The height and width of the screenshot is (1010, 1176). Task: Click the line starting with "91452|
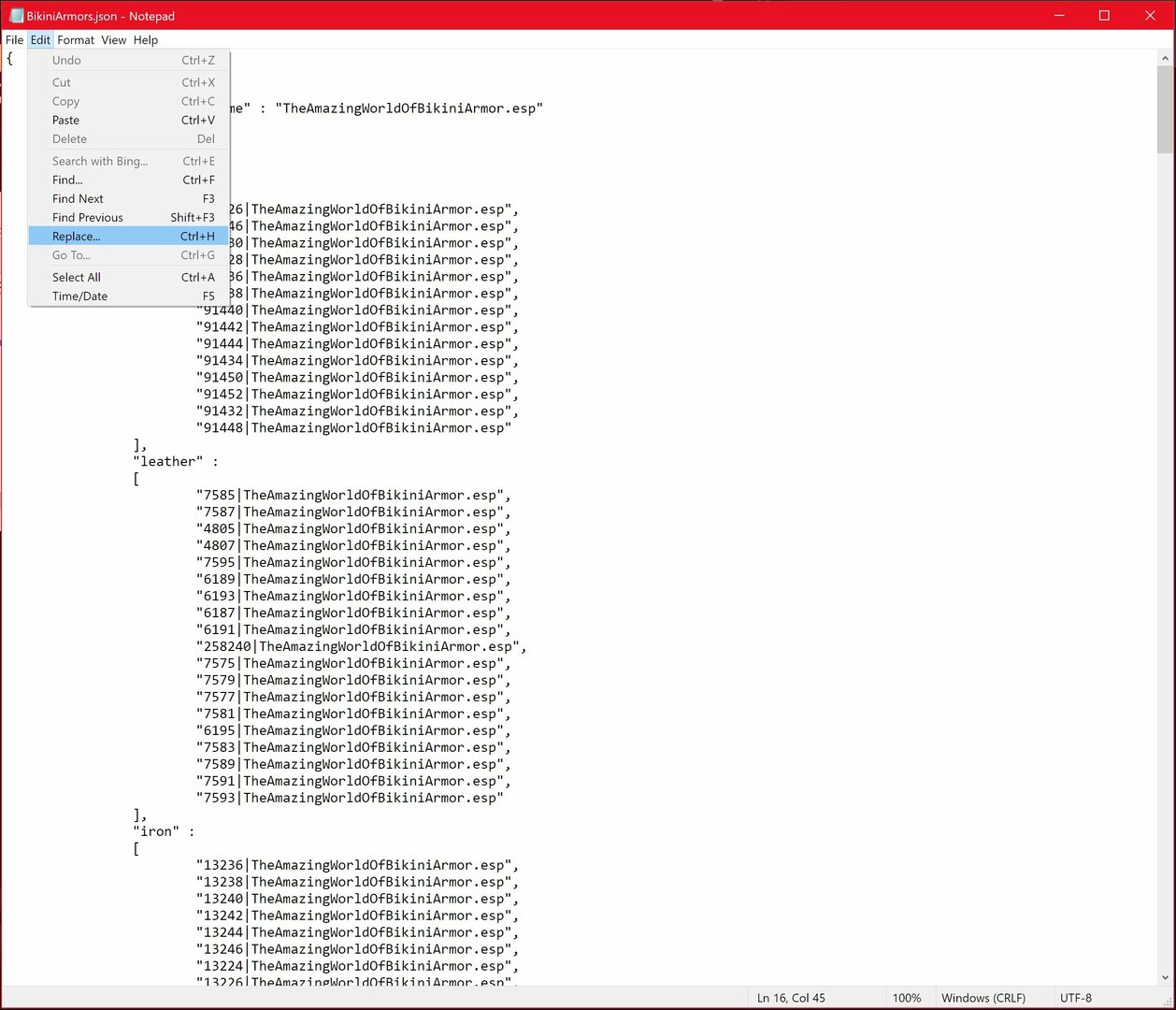(x=358, y=394)
